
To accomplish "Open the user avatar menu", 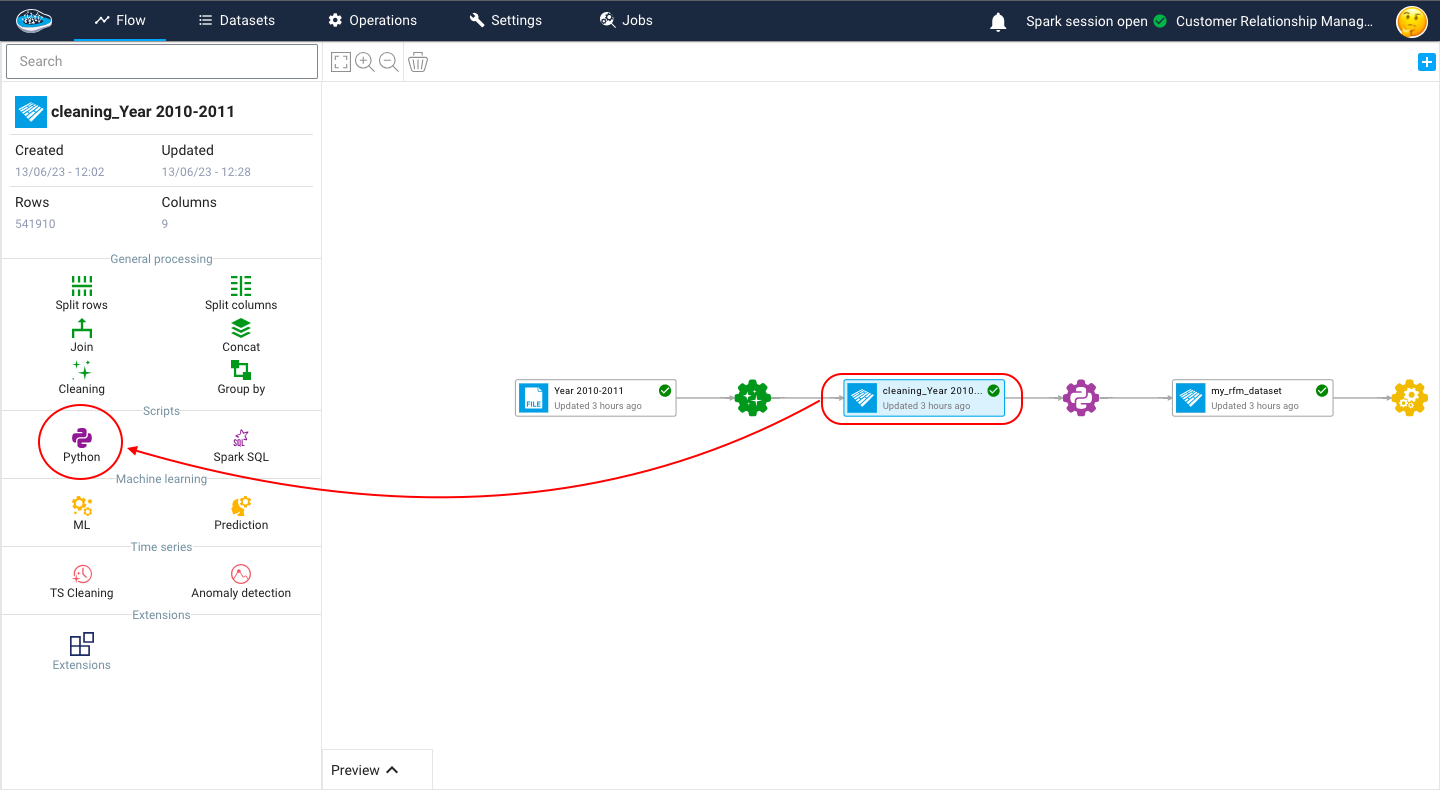I will pos(1411,21).
